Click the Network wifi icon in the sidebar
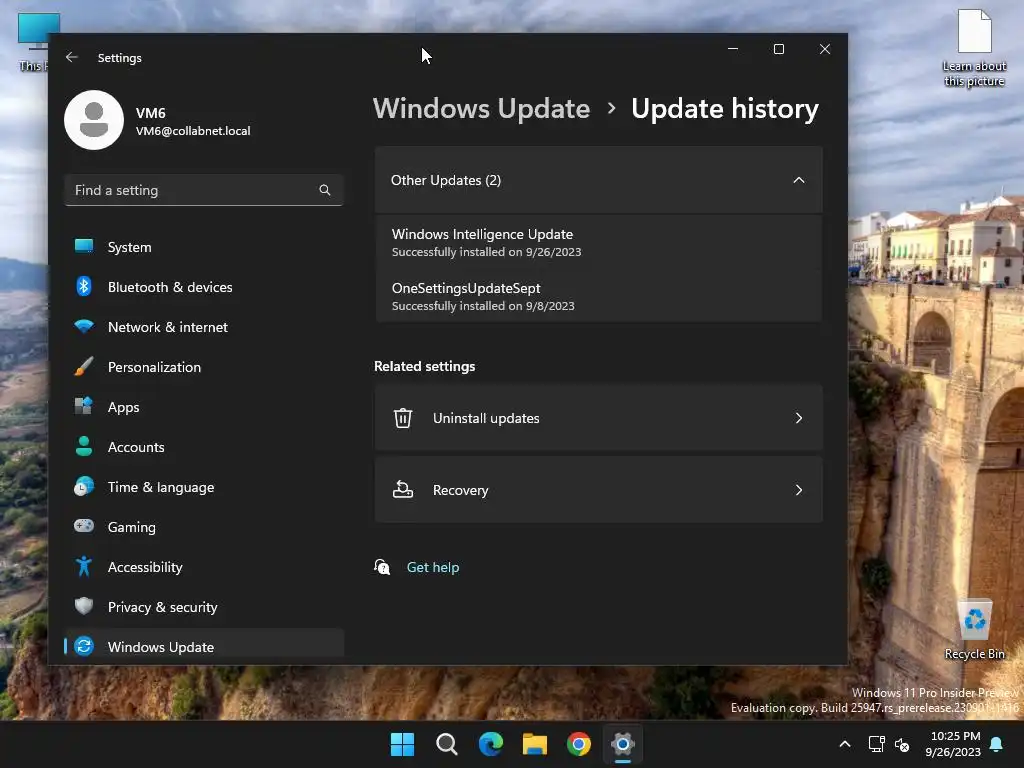 [x=84, y=326]
